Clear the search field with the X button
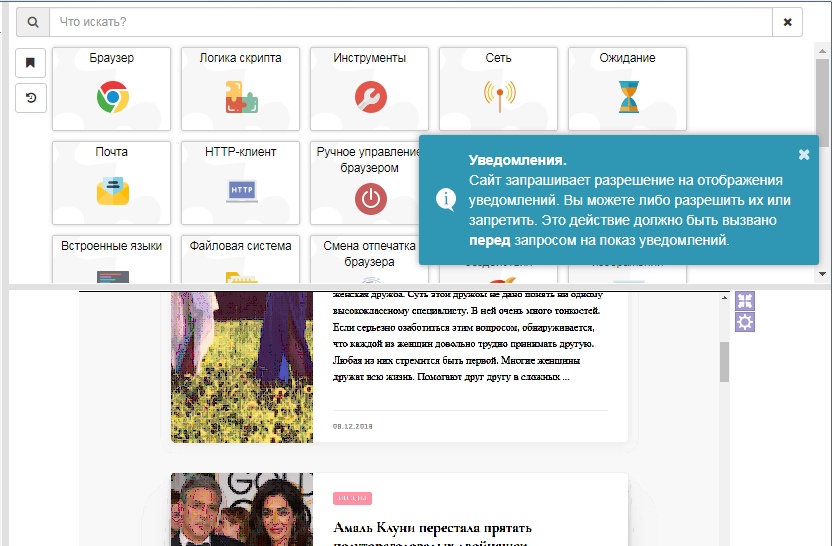The image size is (832, 546). (787, 22)
